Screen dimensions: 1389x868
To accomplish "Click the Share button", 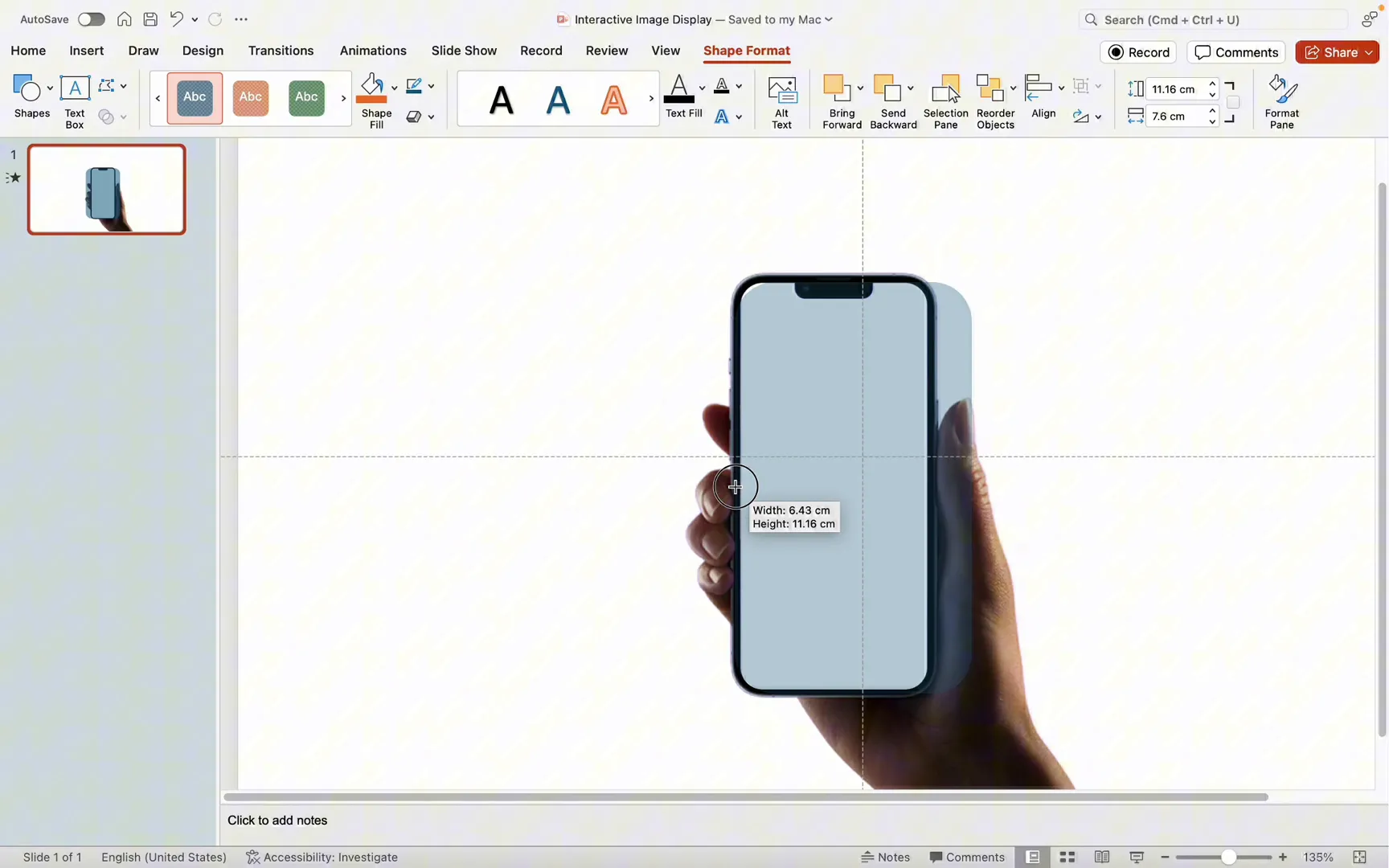I will click(1338, 52).
